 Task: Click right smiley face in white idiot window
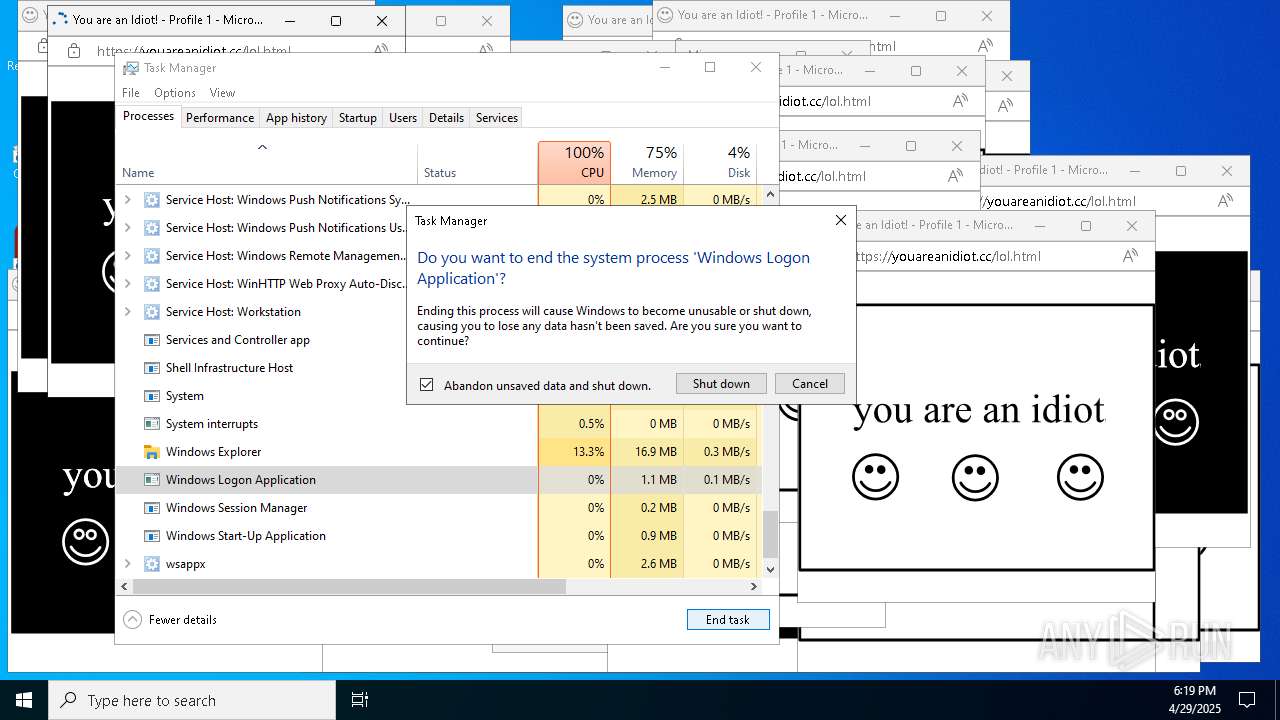click(1080, 477)
